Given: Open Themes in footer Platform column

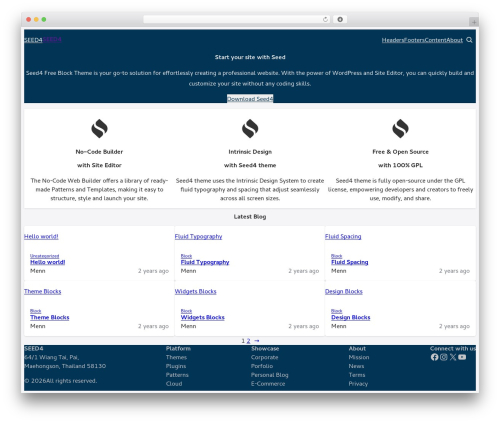Looking at the screenshot, I should point(176,357).
